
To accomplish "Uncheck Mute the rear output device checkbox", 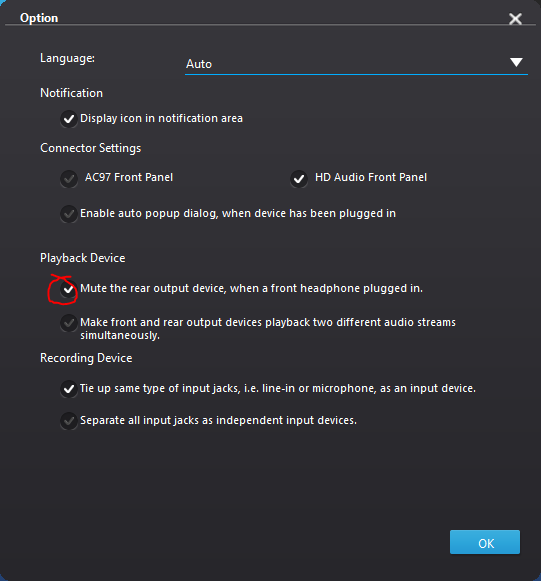I will (69, 289).
